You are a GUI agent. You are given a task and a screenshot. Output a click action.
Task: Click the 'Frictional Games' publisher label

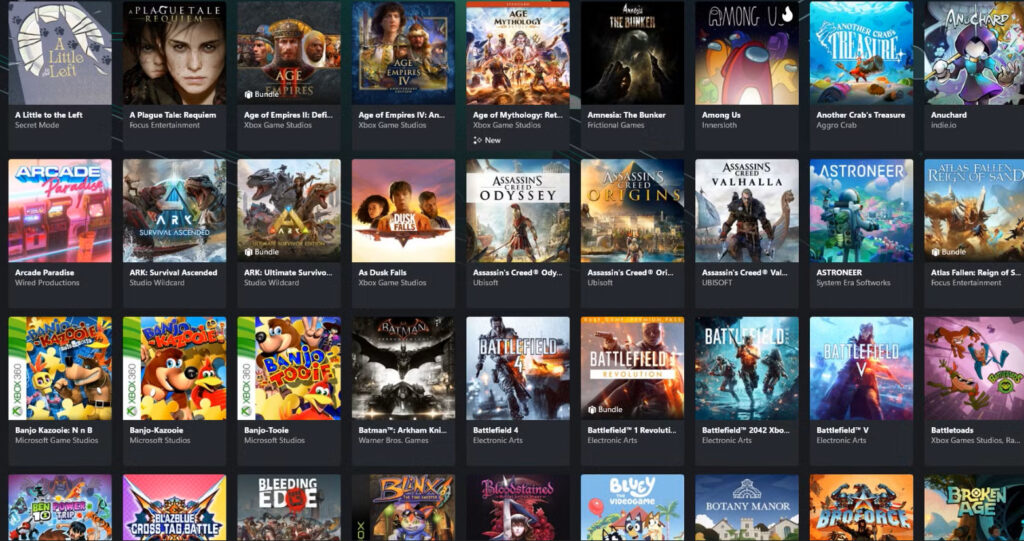coord(616,125)
